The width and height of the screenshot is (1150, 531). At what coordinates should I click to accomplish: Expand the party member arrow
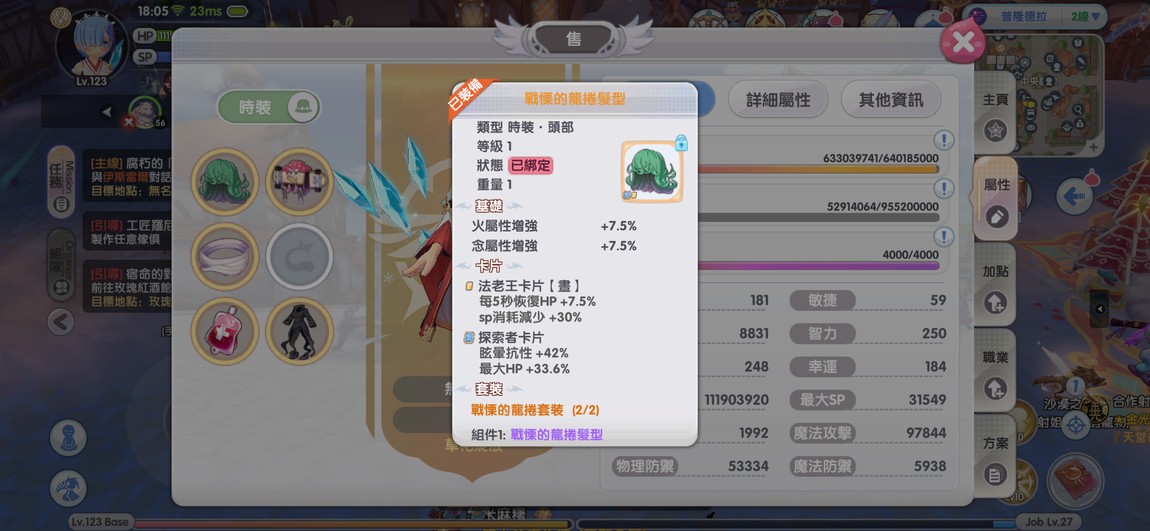(x=108, y=112)
